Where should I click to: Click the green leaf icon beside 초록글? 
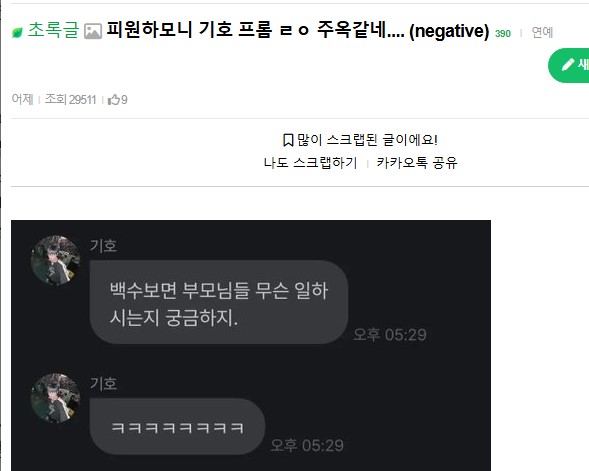17,32
